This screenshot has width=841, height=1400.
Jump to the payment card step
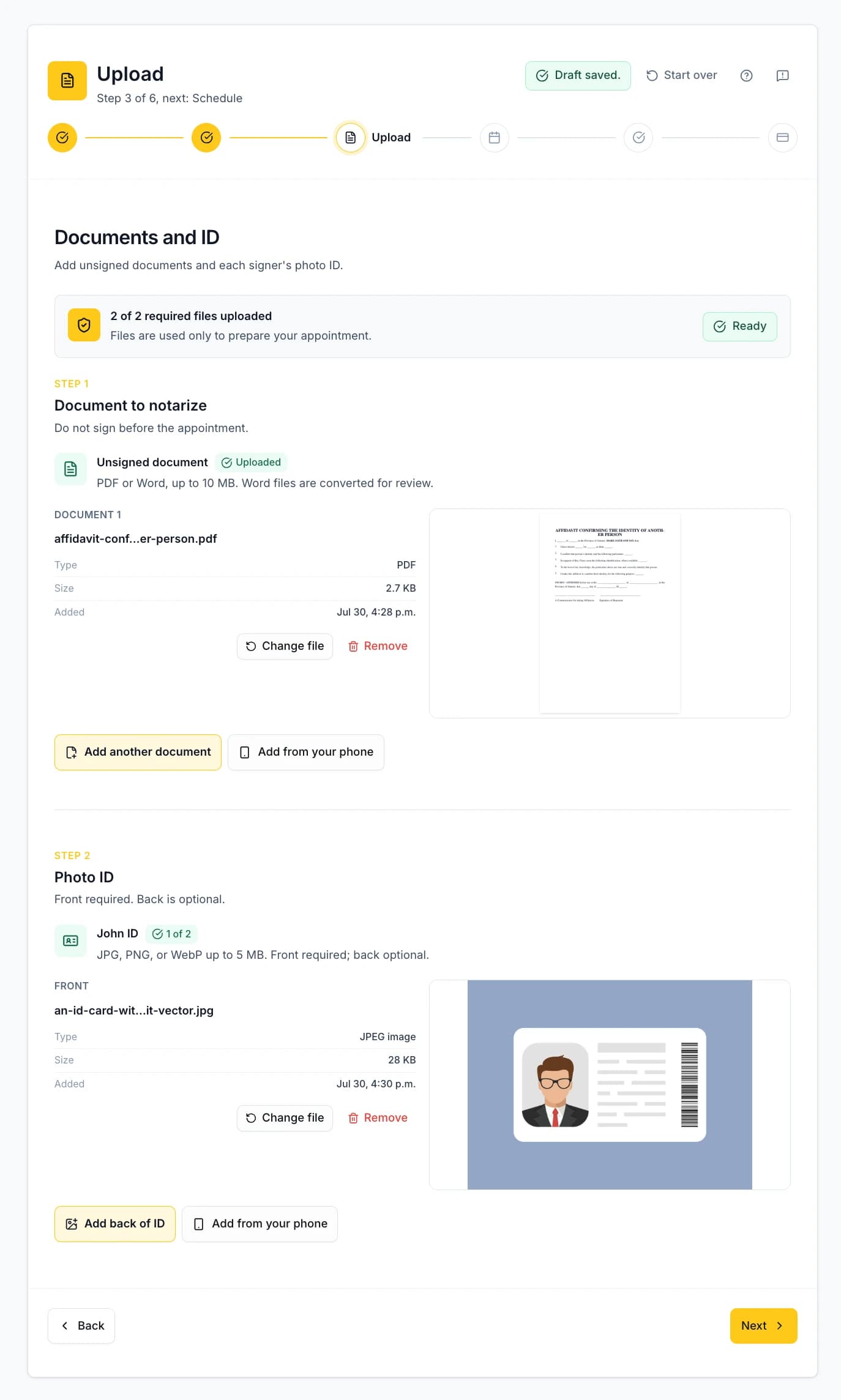pos(782,138)
